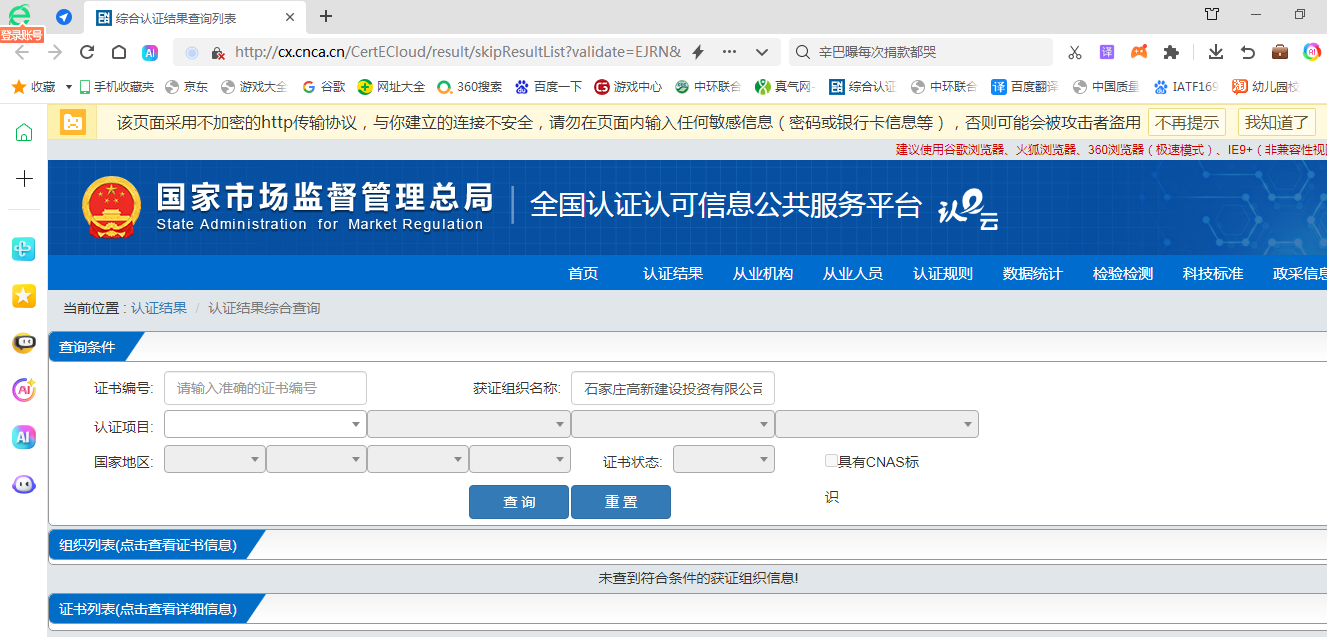Open the puzzle-piece extensions manager
Screen dimensions: 1327x637
1171,52
